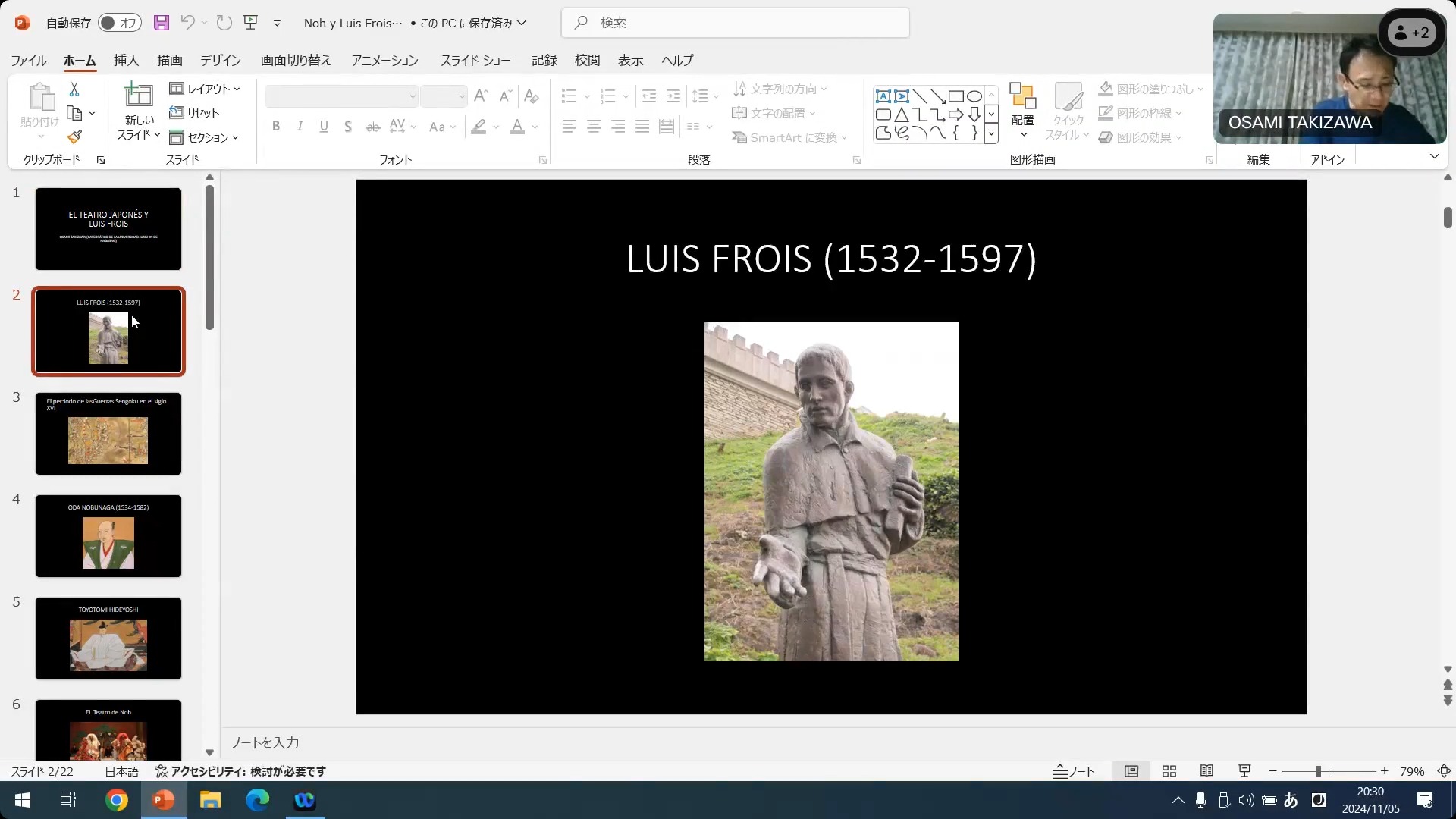The height and width of the screenshot is (819, 1456).
Task: Expand the shapes gallery more button
Action: coord(991,133)
